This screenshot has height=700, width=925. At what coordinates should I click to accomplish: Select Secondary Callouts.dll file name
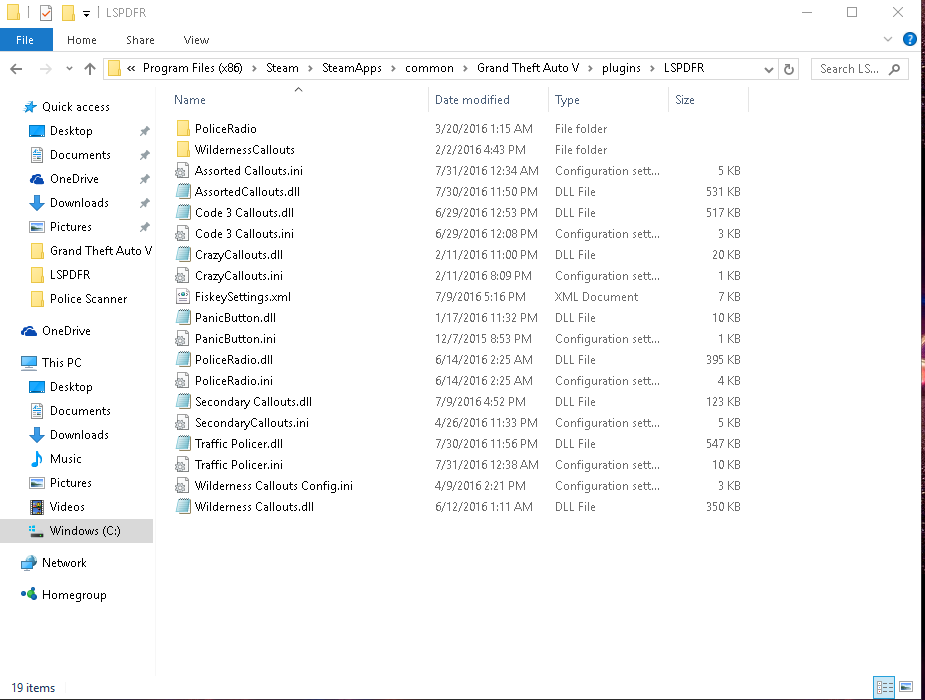(253, 402)
